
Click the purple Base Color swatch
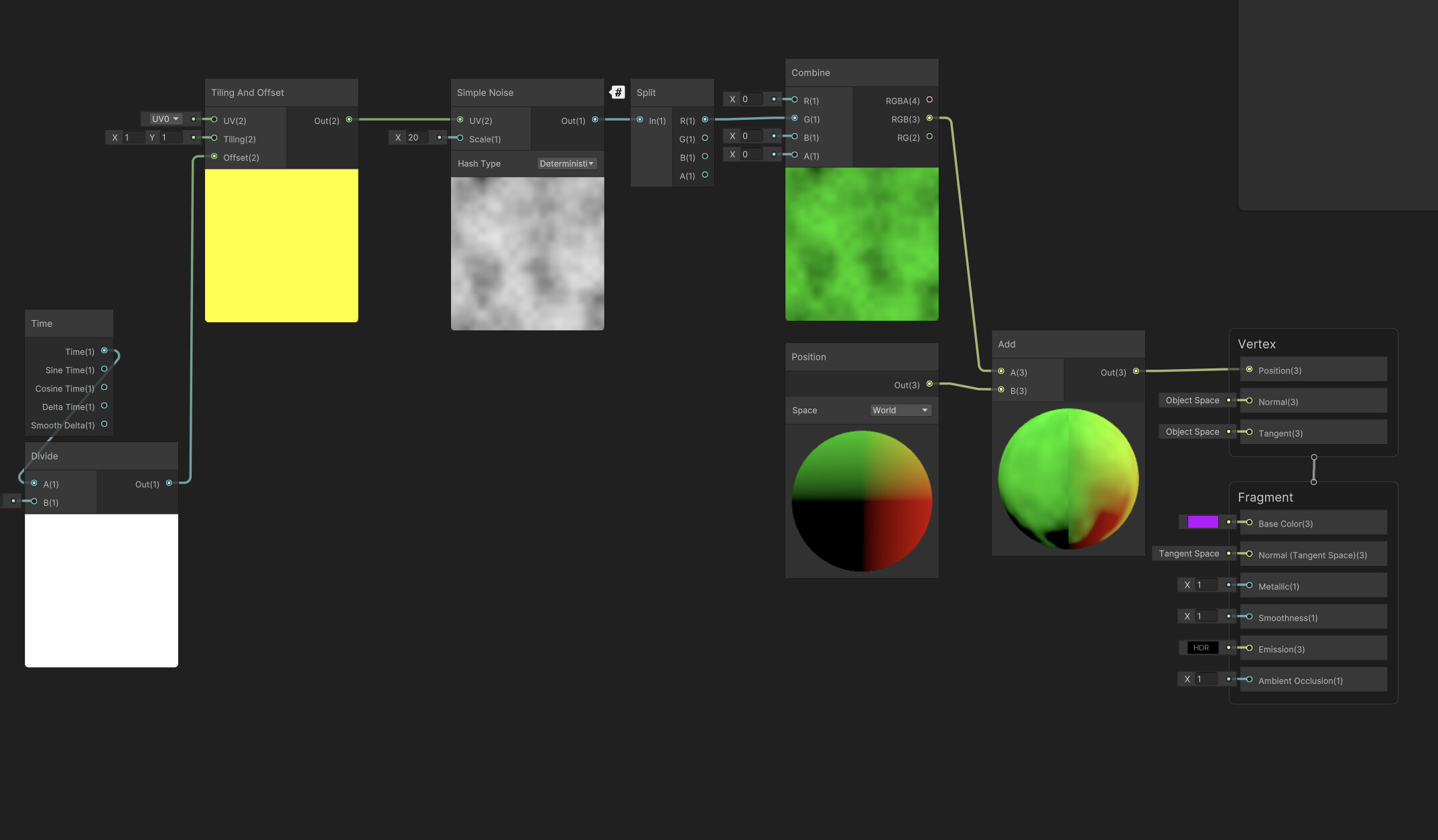tap(1203, 521)
